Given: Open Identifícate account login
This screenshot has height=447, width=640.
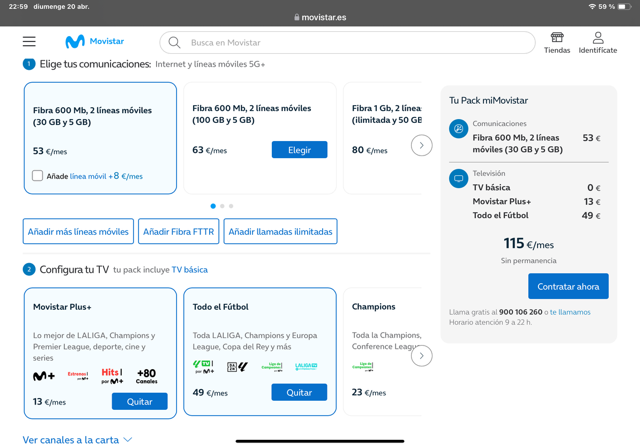Looking at the screenshot, I should tap(598, 43).
